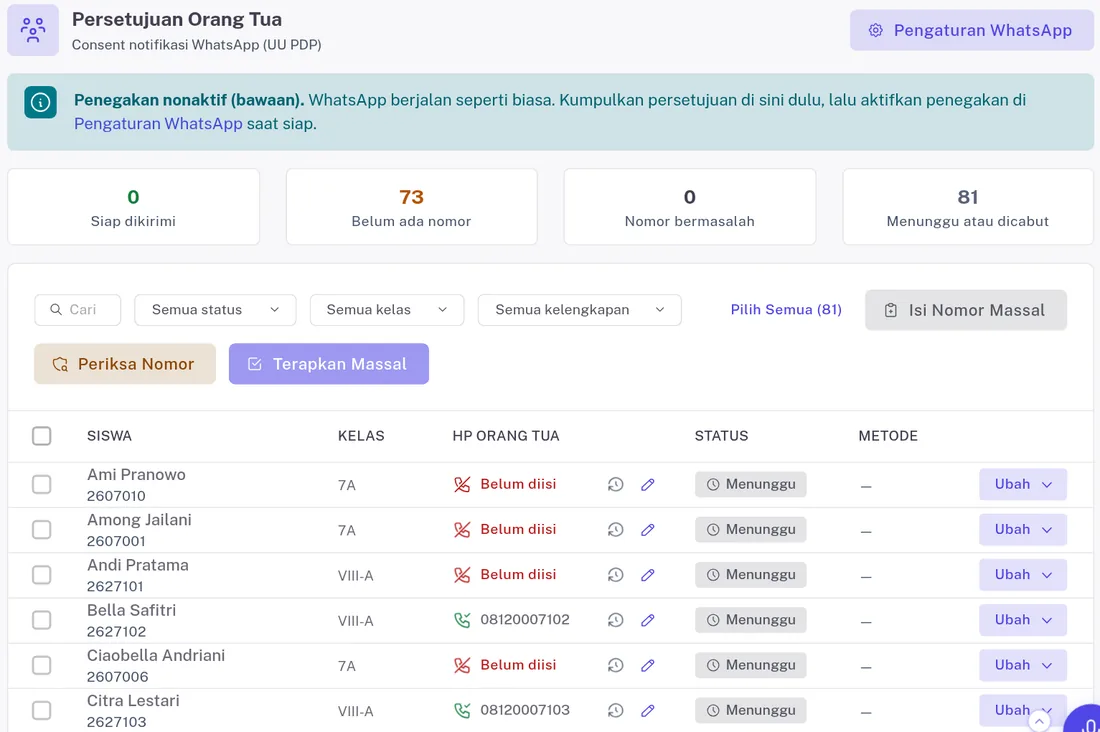Tick the checkbox for Citra Lestari
The image size is (1100, 732).
coord(42,710)
